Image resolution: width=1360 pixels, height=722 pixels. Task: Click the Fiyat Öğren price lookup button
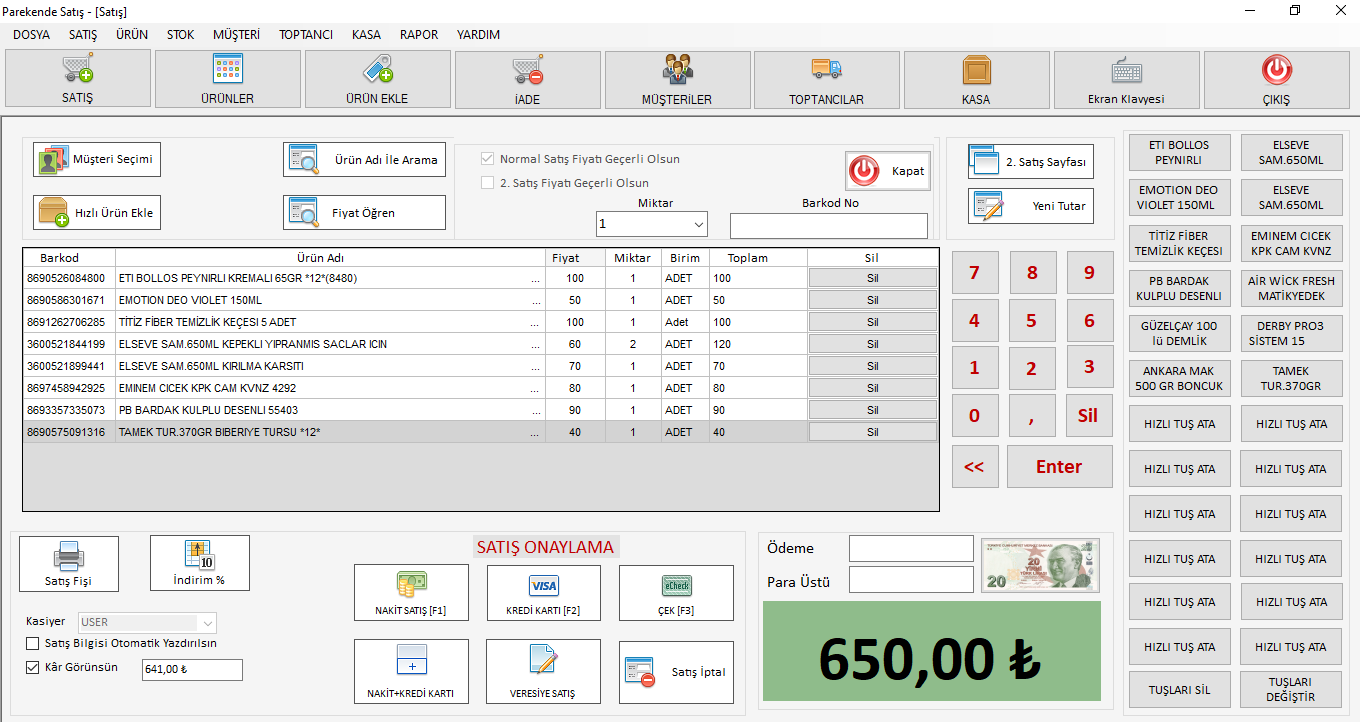(x=364, y=212)
